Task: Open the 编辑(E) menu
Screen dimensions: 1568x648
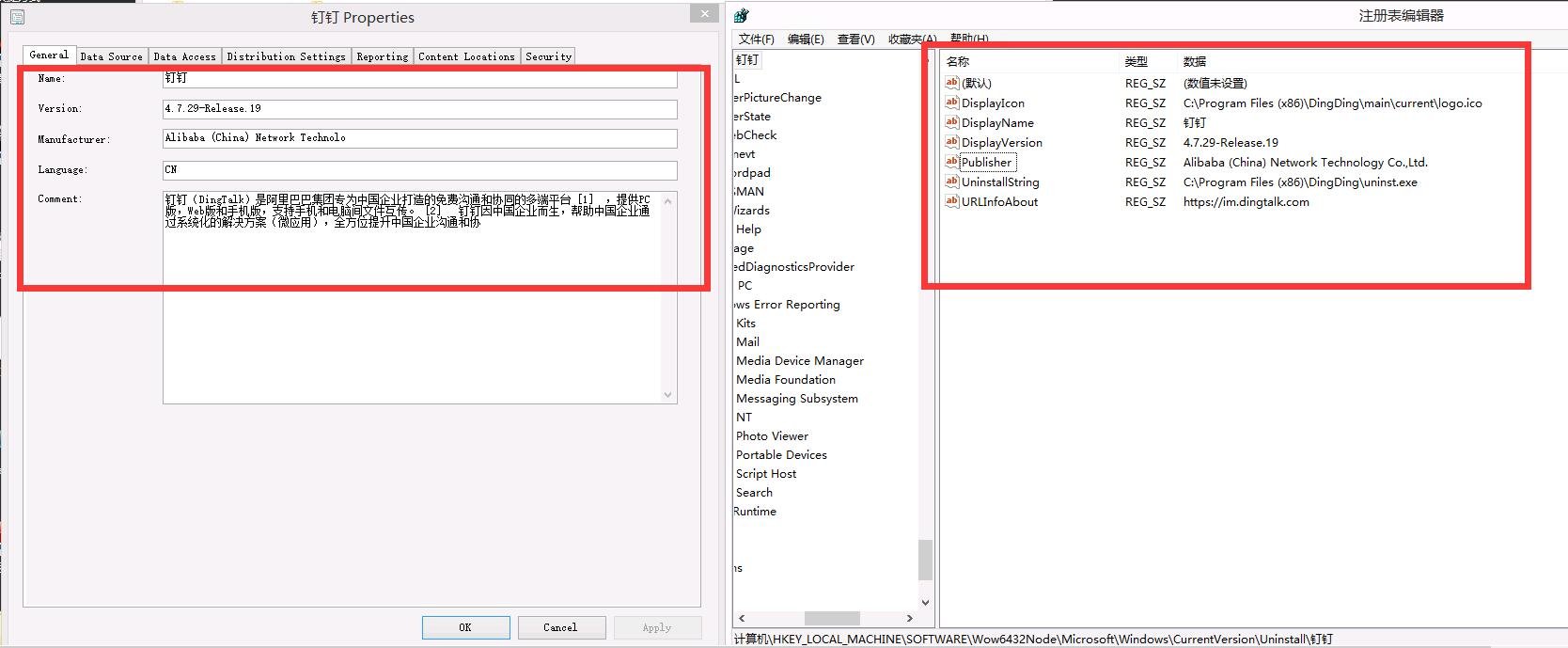Action: click(x=806, y=39)
